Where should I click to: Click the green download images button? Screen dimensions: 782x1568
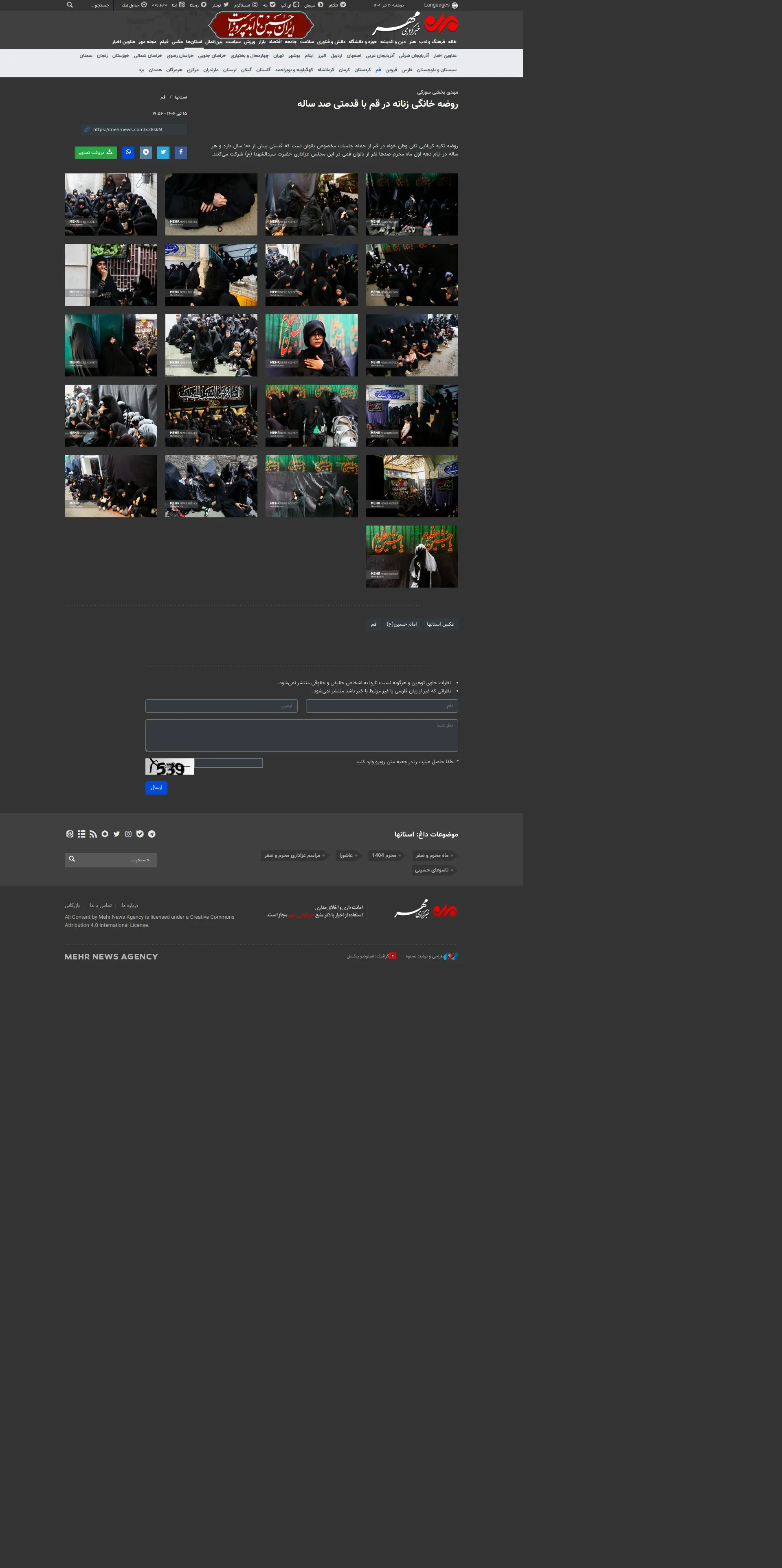point(96,152)
